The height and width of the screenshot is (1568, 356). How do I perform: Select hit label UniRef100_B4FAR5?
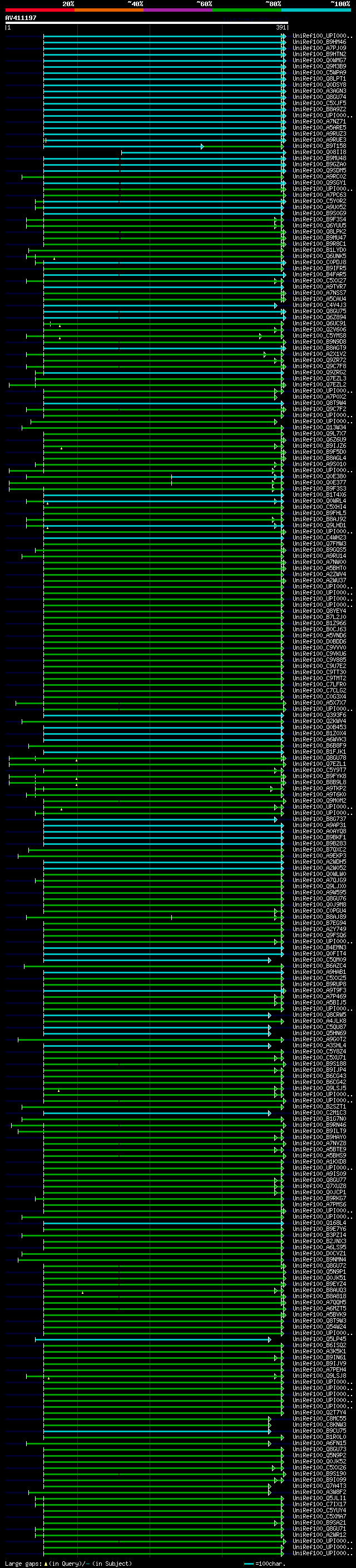319,275
